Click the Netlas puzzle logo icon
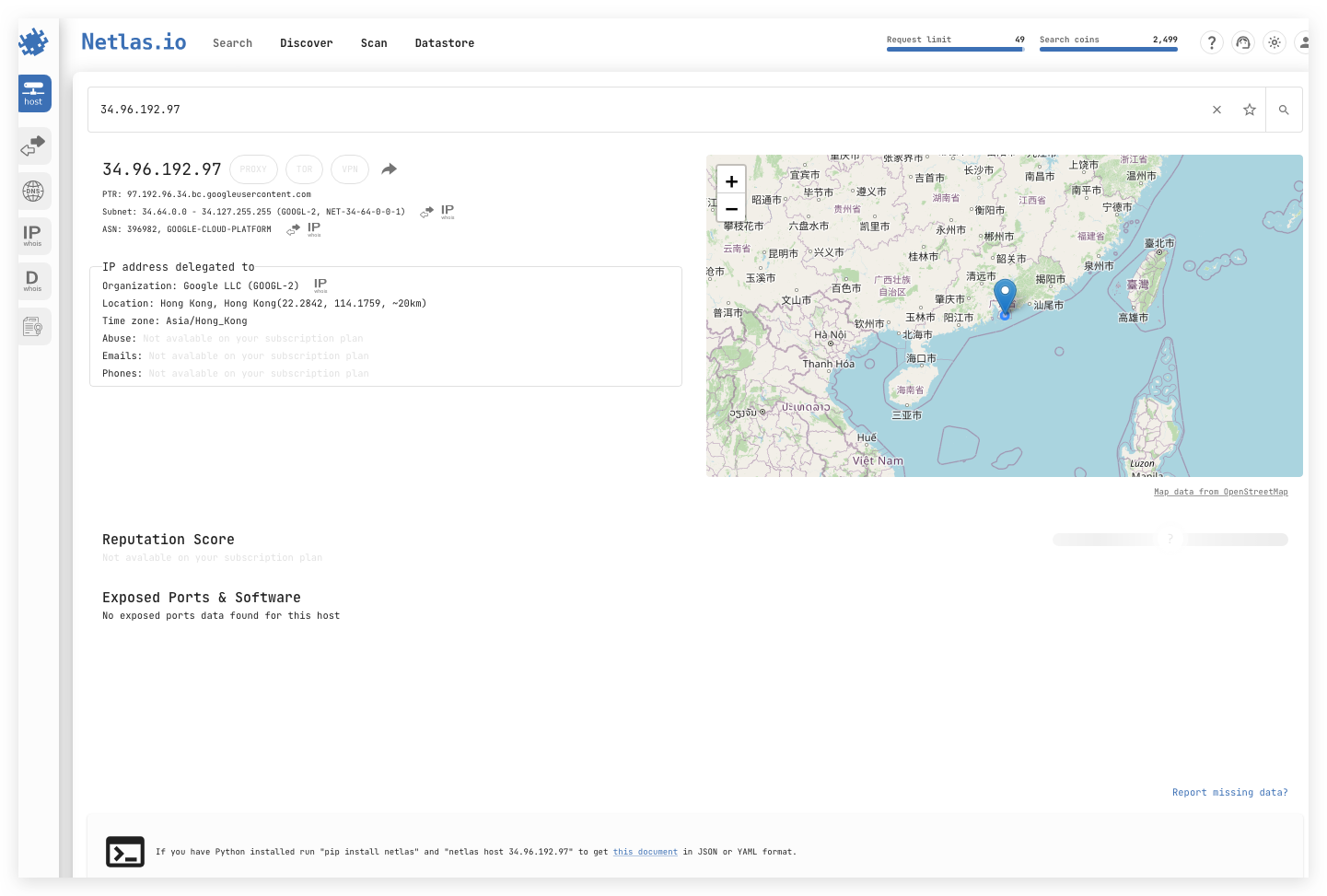 coord(33,42)
